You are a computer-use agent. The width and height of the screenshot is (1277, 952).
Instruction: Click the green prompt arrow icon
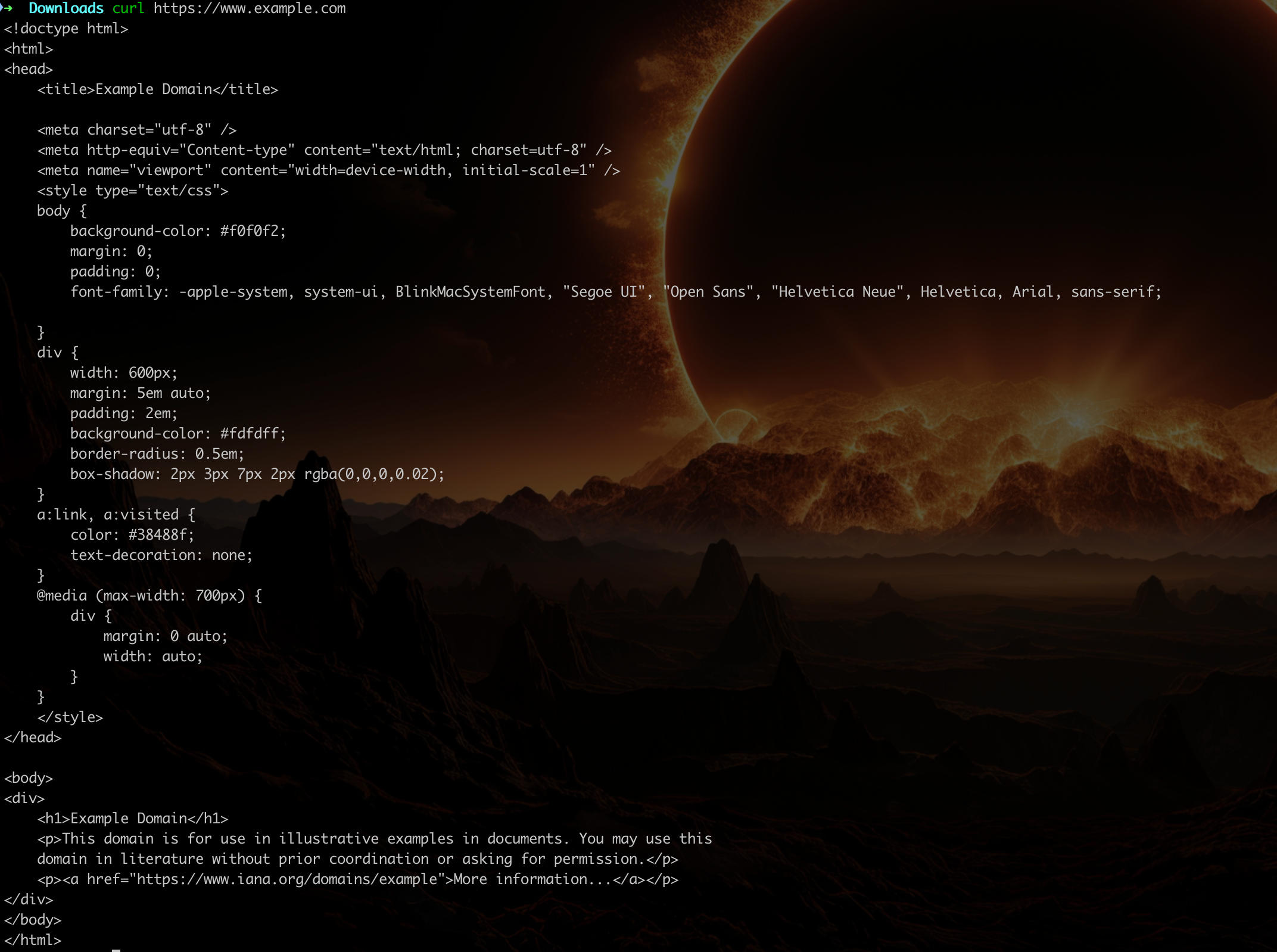(7, 8)
